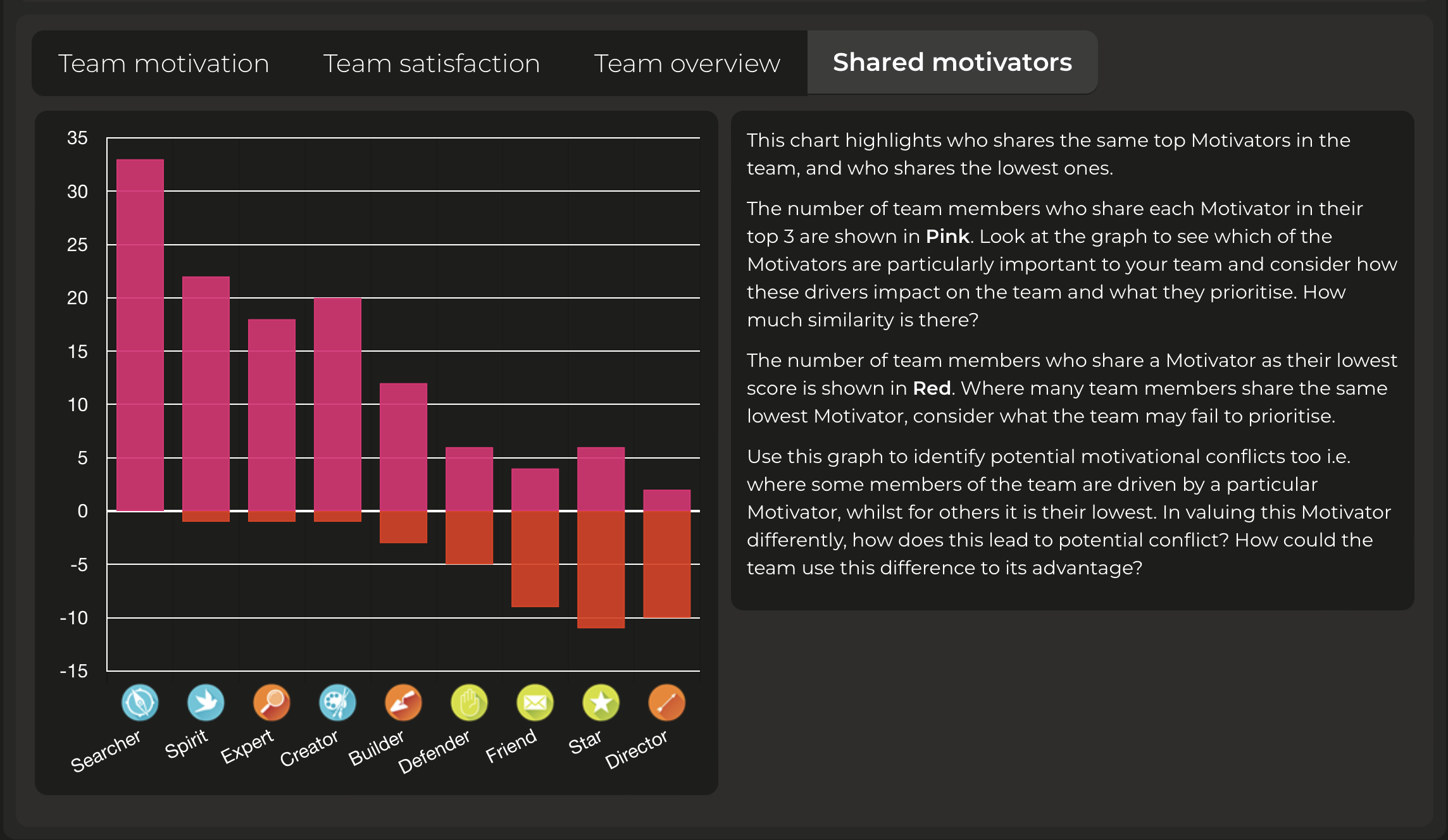This screenshot has height=840, width=1448.
Task: Select the Defender hand icon
Action: coord(469,703)
